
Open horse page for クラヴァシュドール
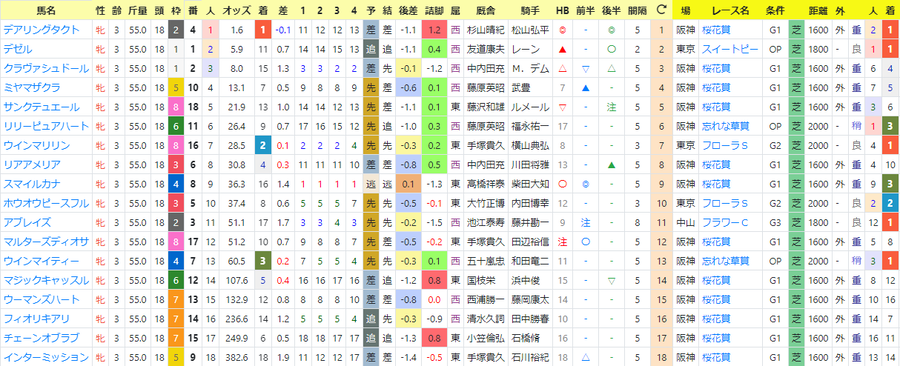(46, 68)
